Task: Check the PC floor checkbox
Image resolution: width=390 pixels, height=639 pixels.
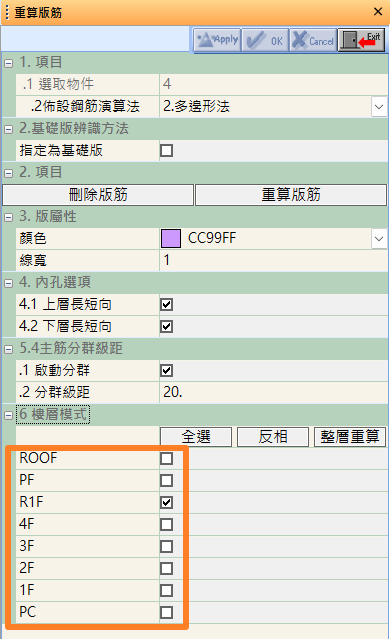Action: click(x=166, y=613)
